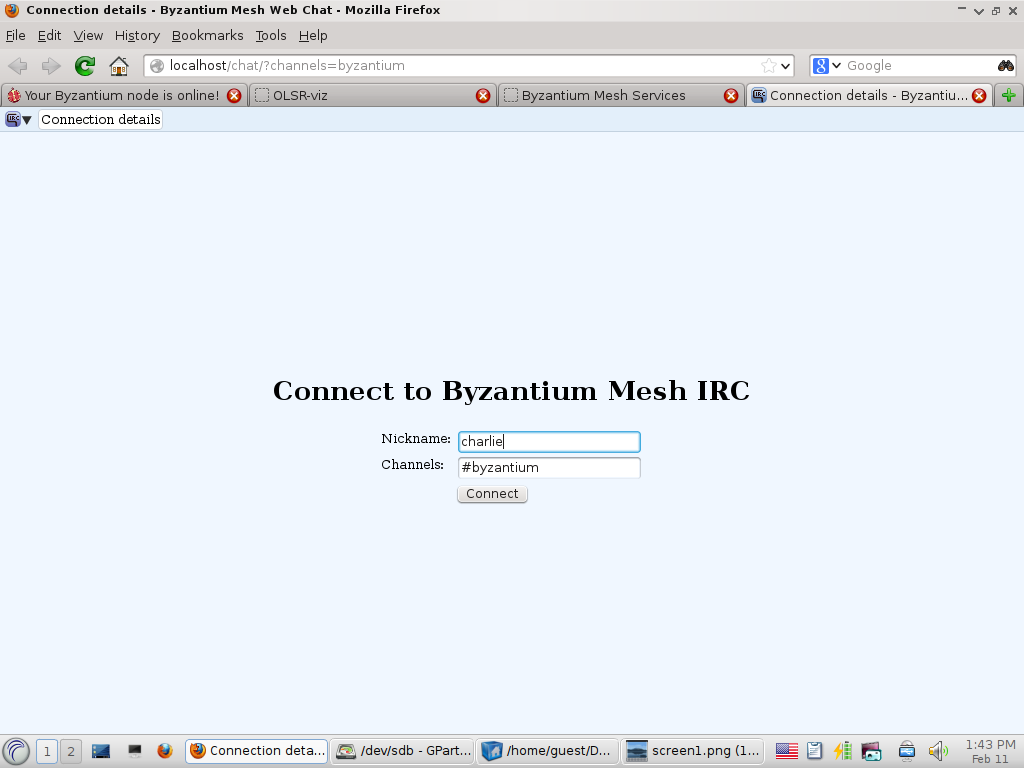Image resolution: width=1024 pixels, height=768 pixels.
Task: Open the Help menu
Action: coord(313,35)
